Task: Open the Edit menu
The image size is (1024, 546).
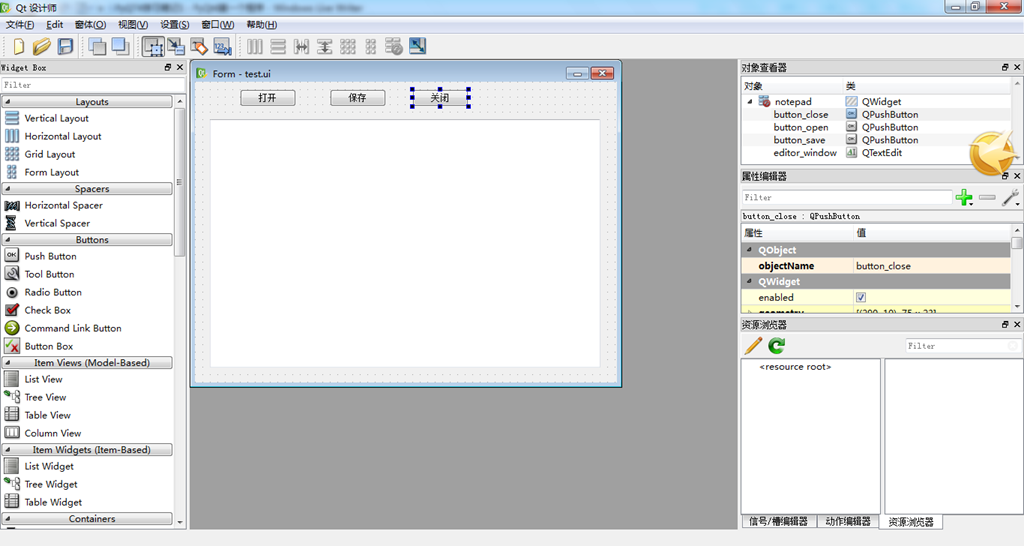Action: (x=55, y=25)
